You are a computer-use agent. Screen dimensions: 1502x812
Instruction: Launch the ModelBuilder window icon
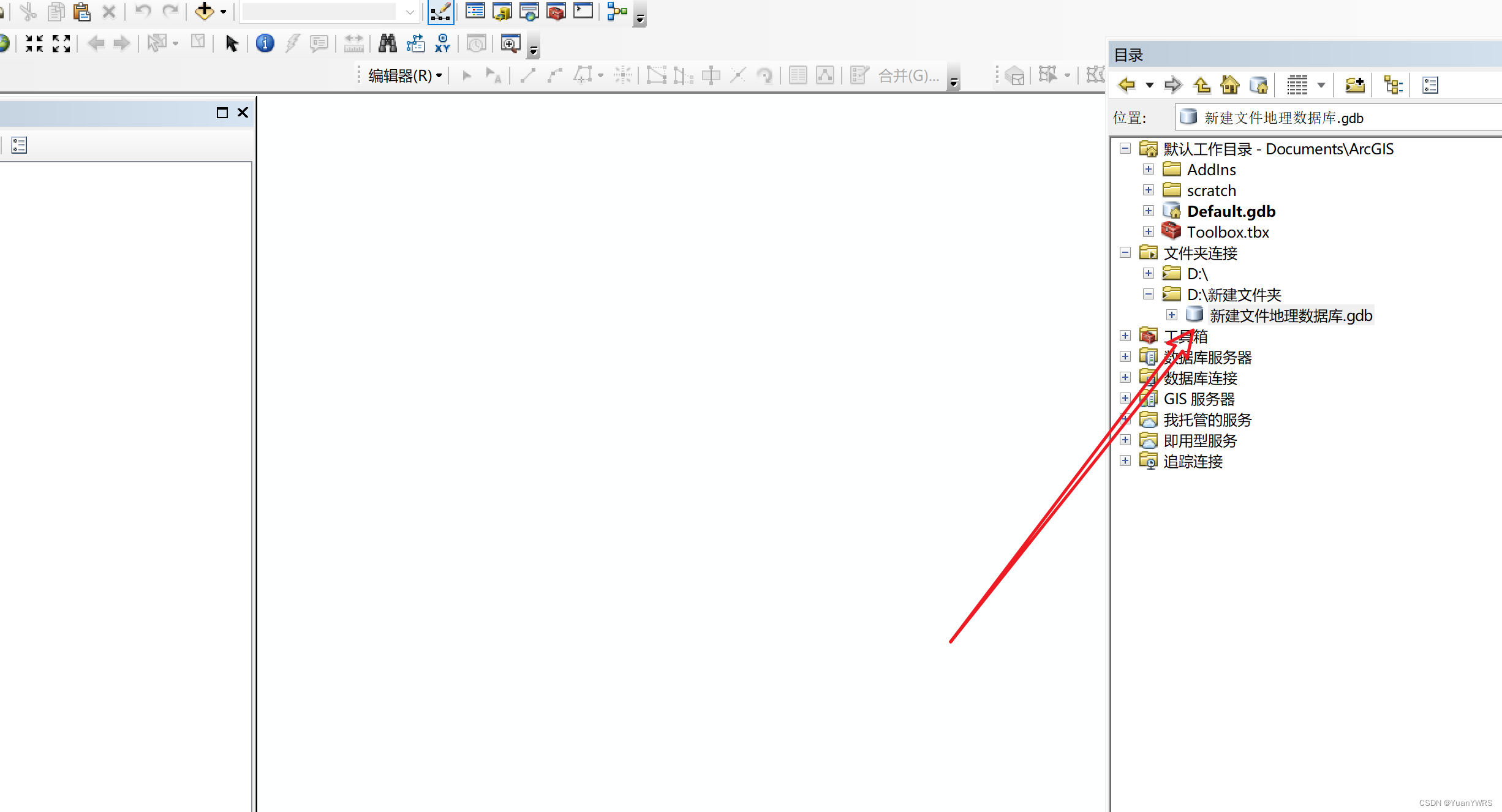[617, 11]
